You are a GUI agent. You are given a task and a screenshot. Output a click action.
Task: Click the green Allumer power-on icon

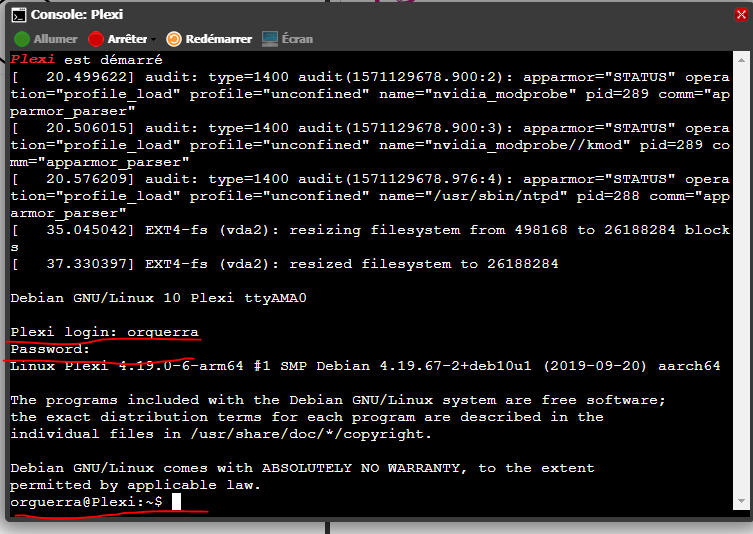click(x=22, y=39)
